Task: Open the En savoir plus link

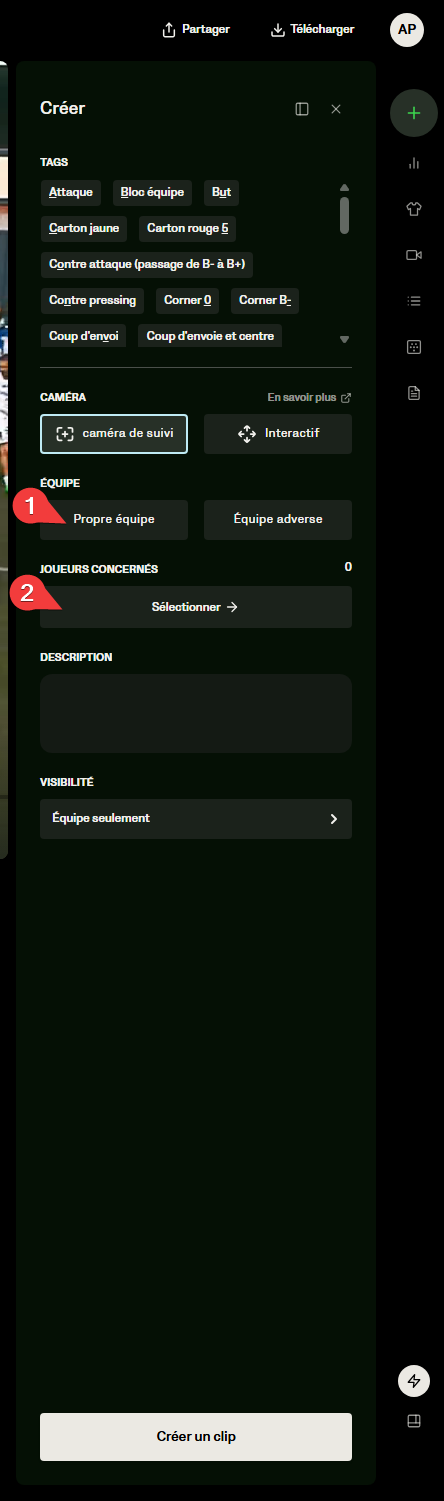Action: [x=309, y=397]
